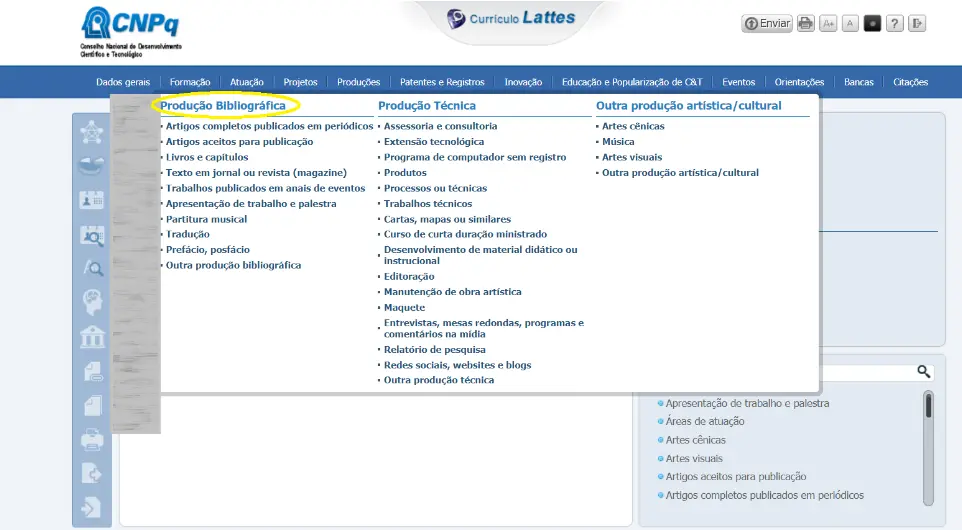Click the head profile sidebar icon

pos(92,301)
